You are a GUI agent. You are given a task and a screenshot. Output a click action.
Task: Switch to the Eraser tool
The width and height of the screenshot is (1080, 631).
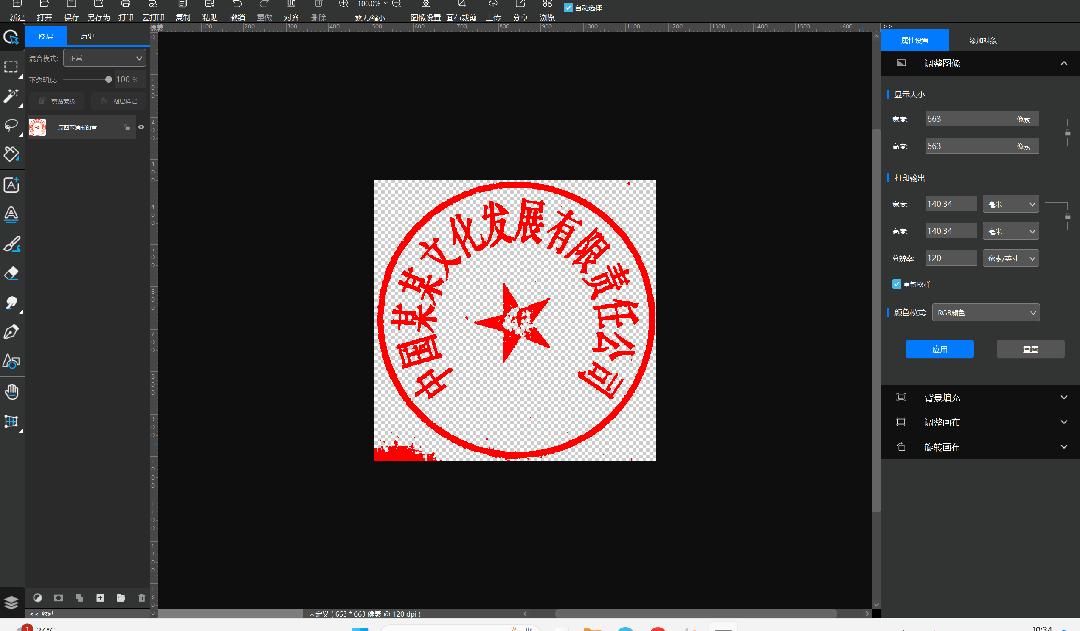click(12, 272)
